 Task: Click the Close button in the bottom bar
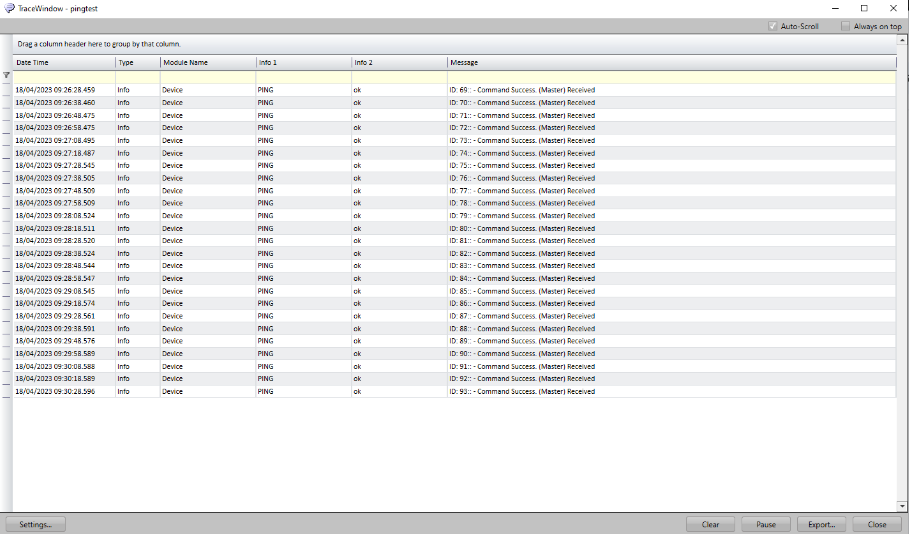[877, 524]
